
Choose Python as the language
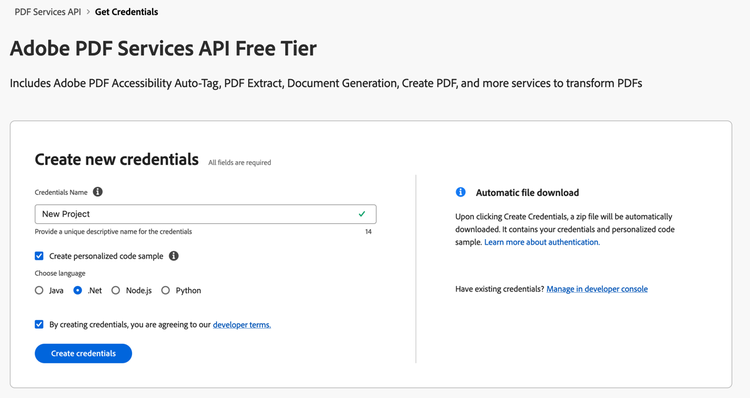pyautogui.click(x=165, y=290)
